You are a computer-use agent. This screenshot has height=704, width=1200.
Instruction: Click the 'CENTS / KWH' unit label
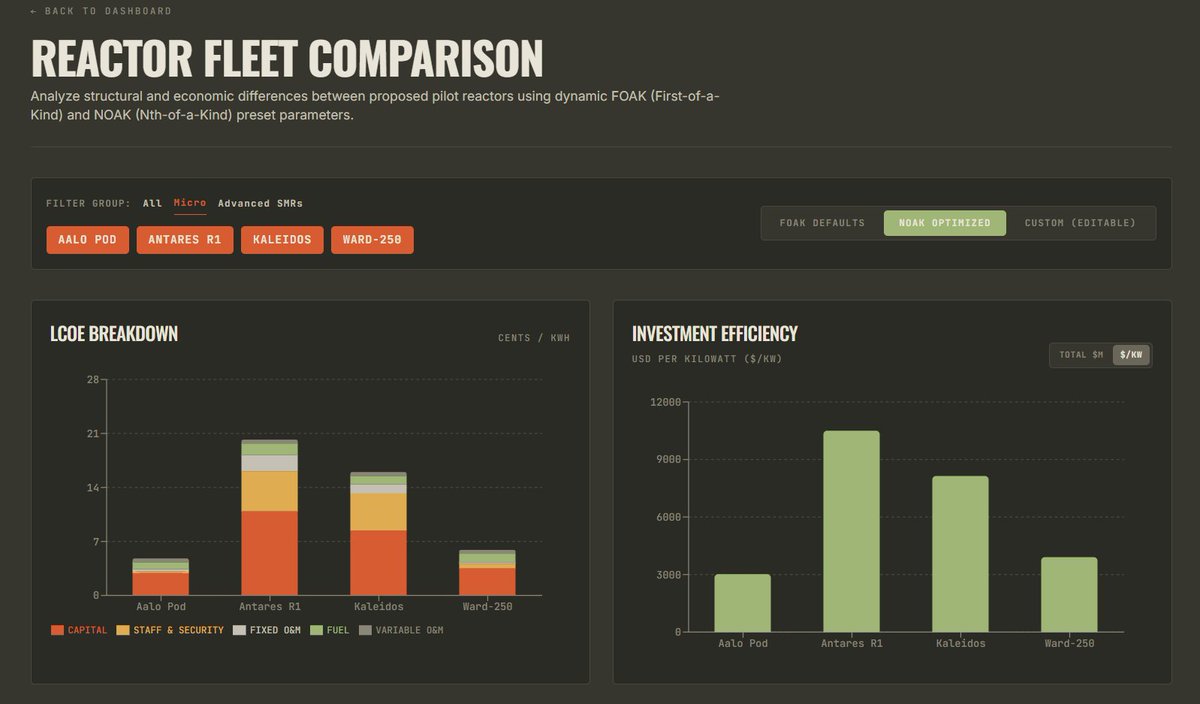pos(534,338)
